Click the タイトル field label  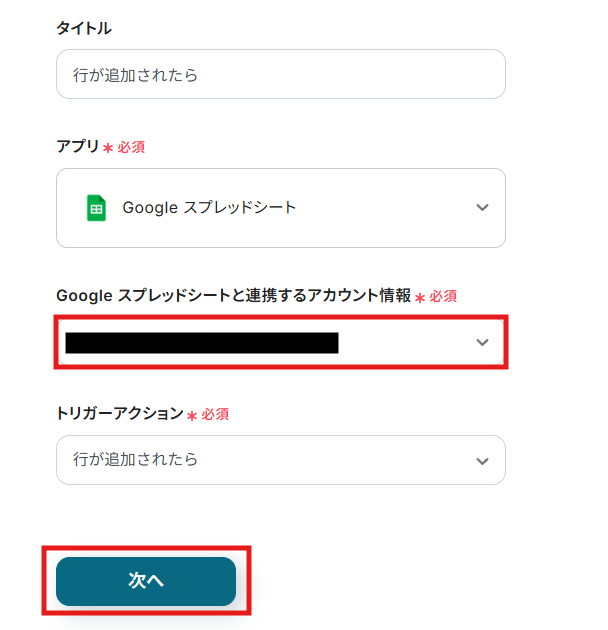tap(84, 28)
